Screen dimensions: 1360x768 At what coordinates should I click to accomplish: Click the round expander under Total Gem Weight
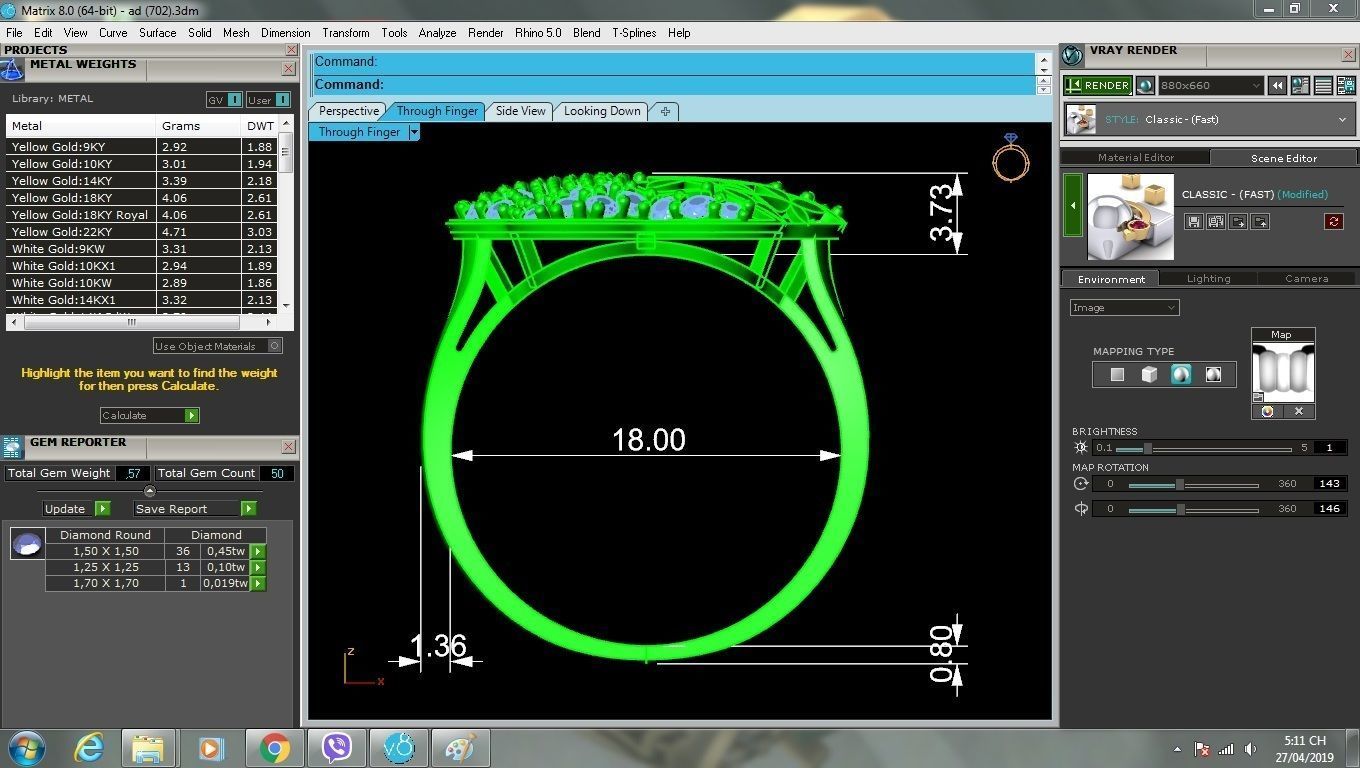point(149,491)
